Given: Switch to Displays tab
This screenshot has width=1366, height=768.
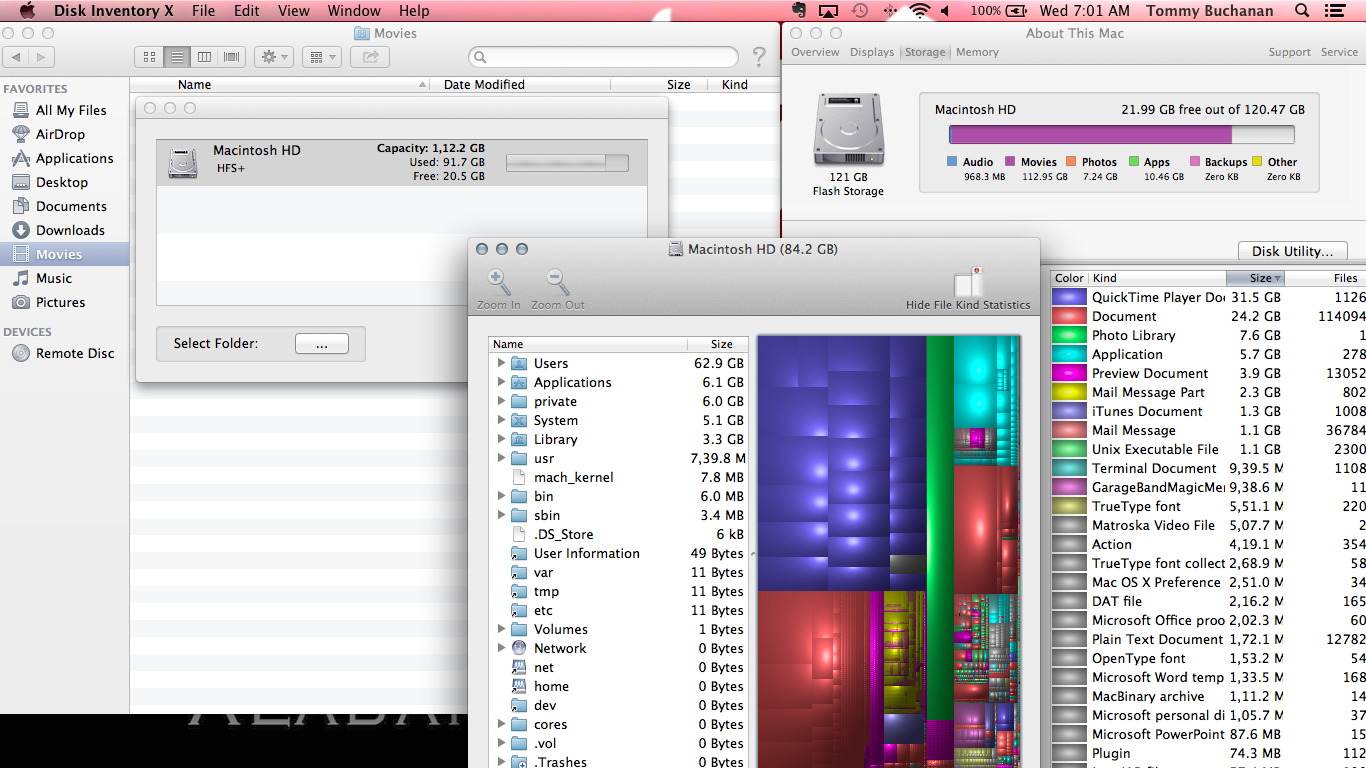Looking at the screenshot, I should coord(872,52).
